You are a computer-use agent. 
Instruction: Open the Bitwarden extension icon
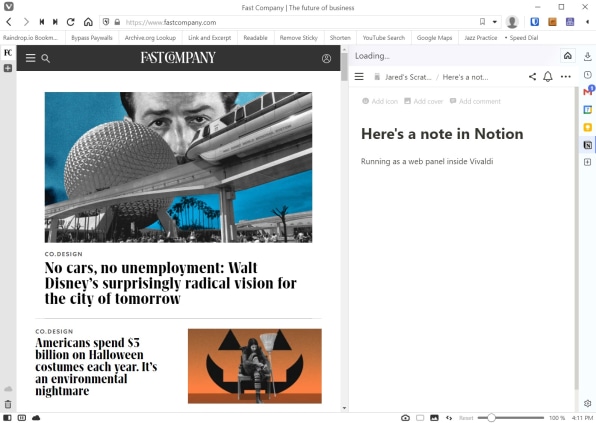535,22
